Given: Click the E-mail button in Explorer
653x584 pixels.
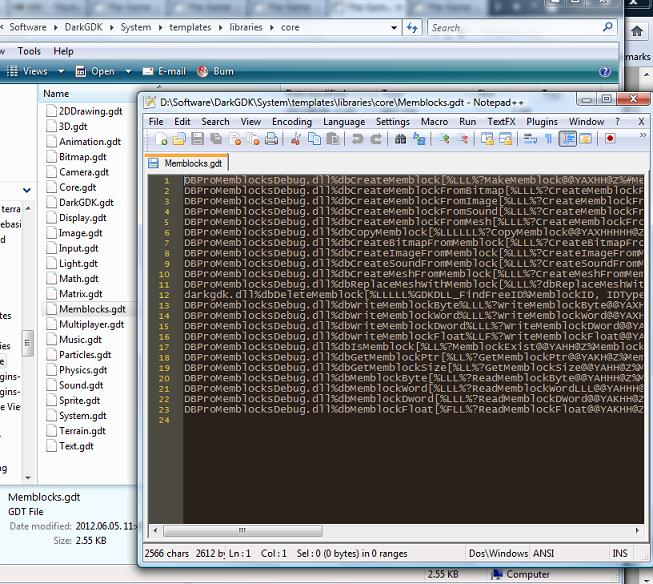Looking at the screenshot, I should (164, 72).
